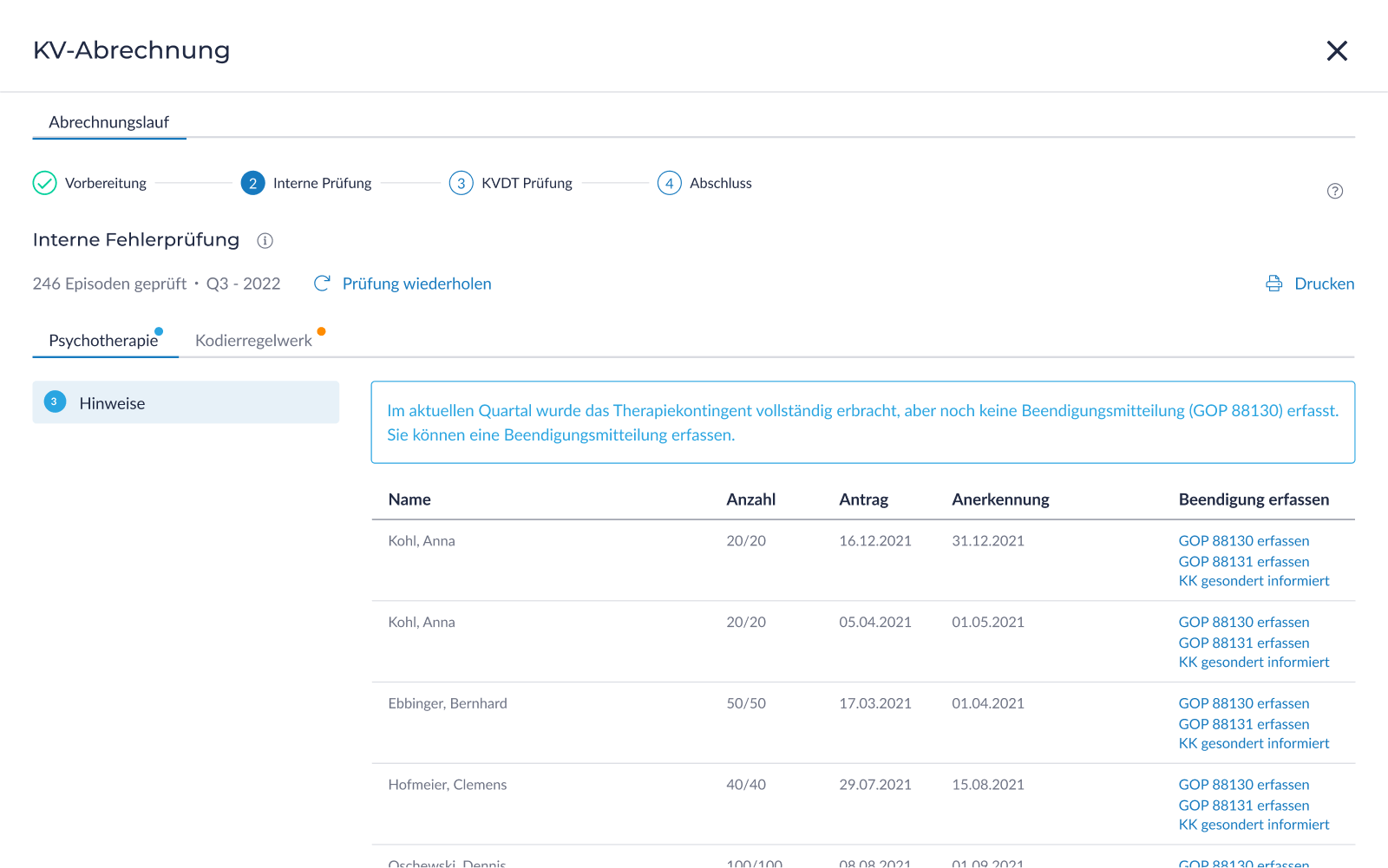Click the Name column header
The image size is (1388, 868).
tap(409, 499)
